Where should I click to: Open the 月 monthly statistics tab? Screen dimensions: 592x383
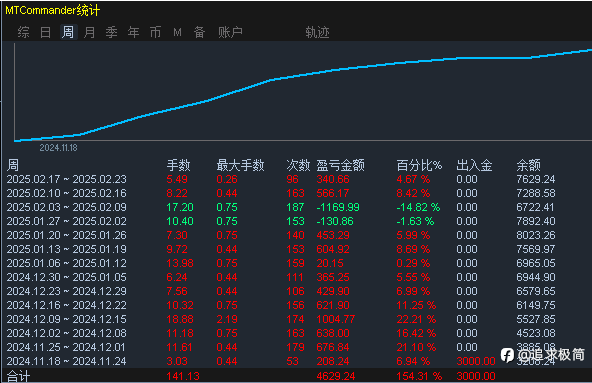pyautogui.click(x=89, y=32)
